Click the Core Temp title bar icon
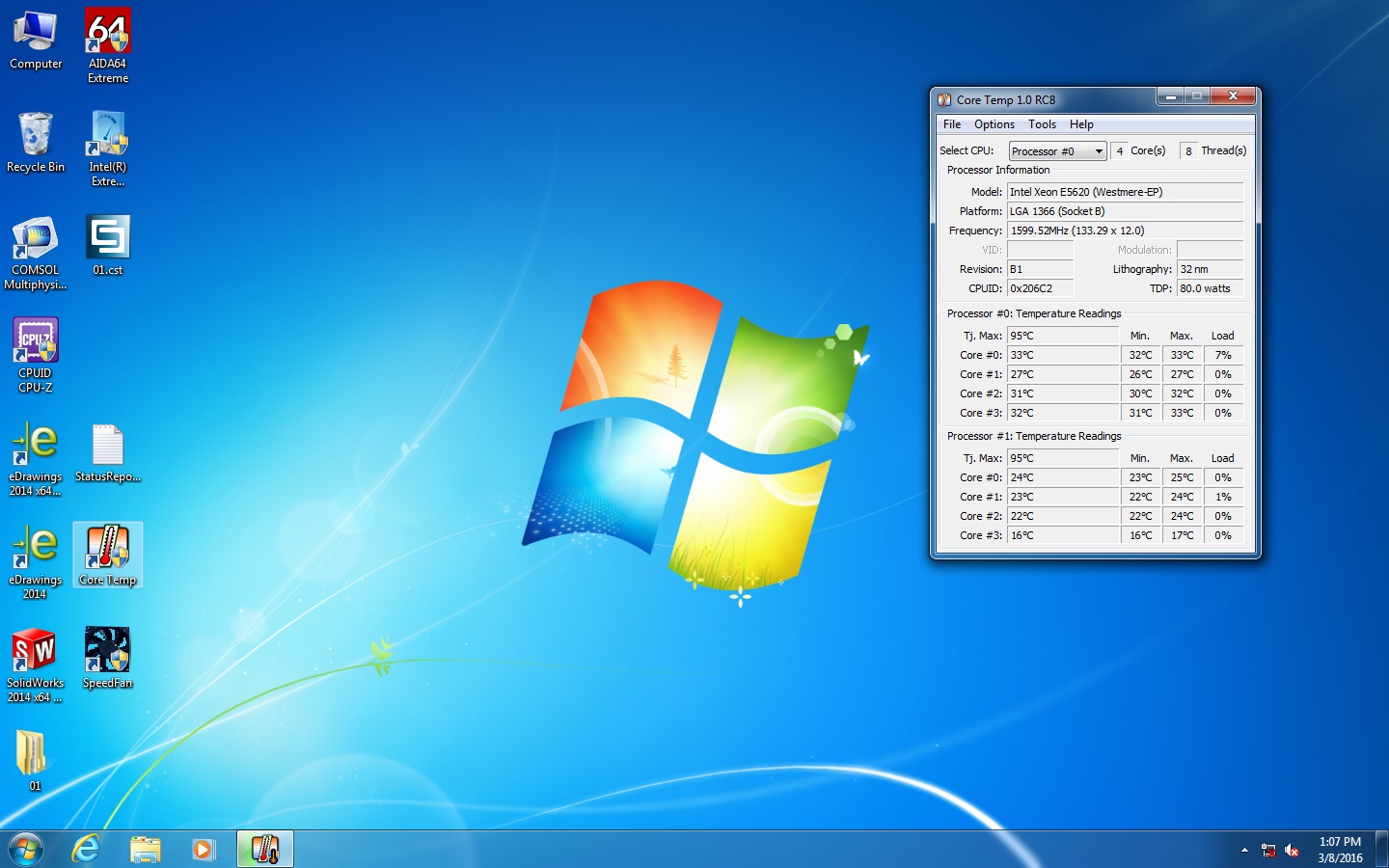 944,99
